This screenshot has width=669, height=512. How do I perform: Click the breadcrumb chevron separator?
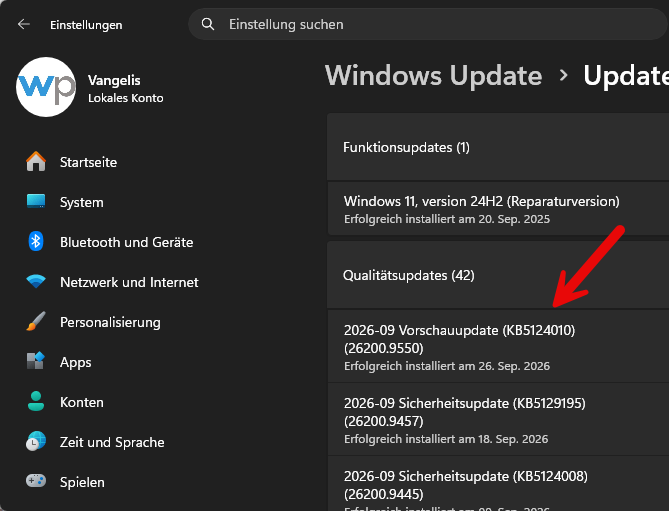(x=564, y=76)
